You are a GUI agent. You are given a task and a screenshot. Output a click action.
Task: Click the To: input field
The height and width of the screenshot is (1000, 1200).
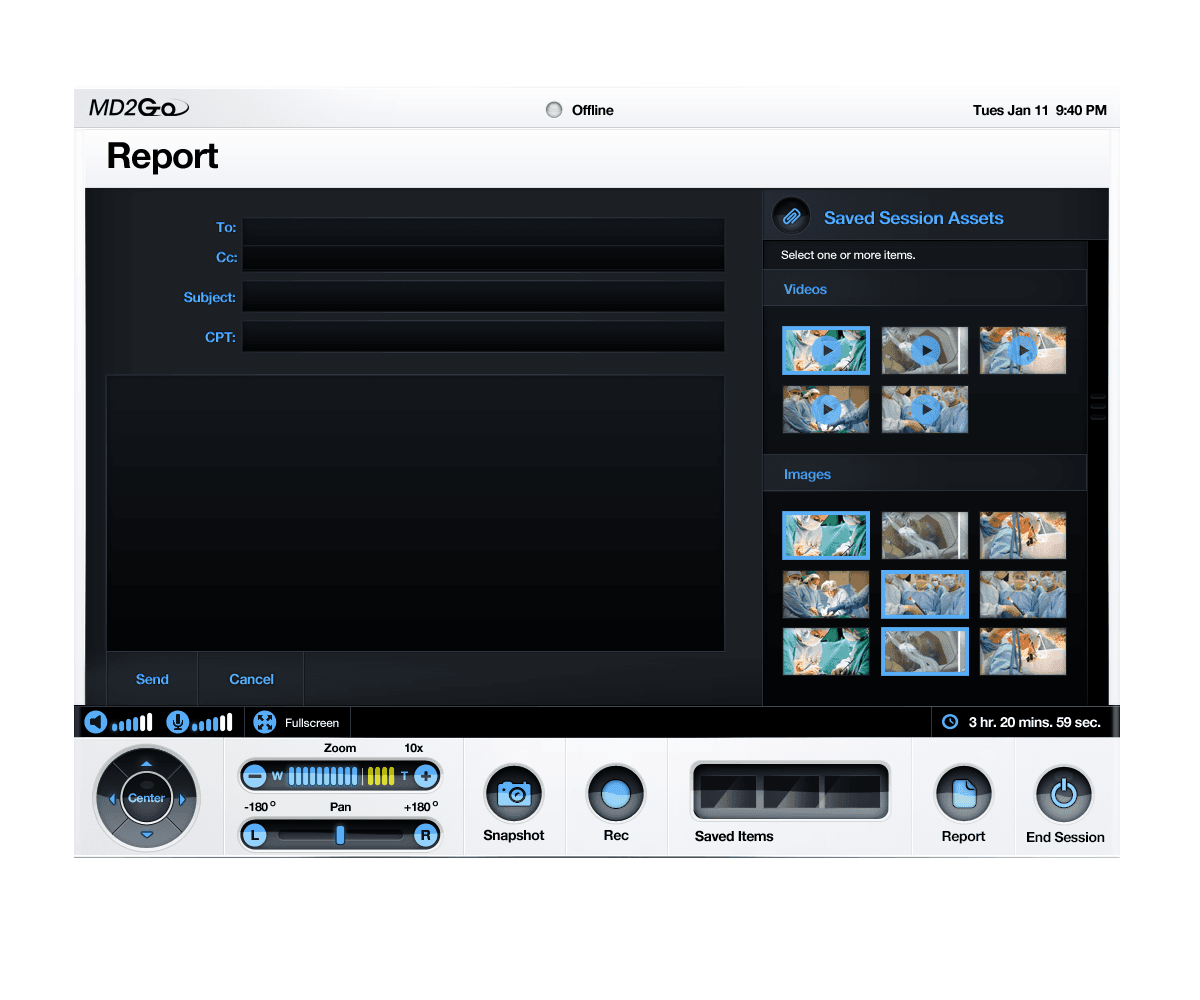coord(483,231)
